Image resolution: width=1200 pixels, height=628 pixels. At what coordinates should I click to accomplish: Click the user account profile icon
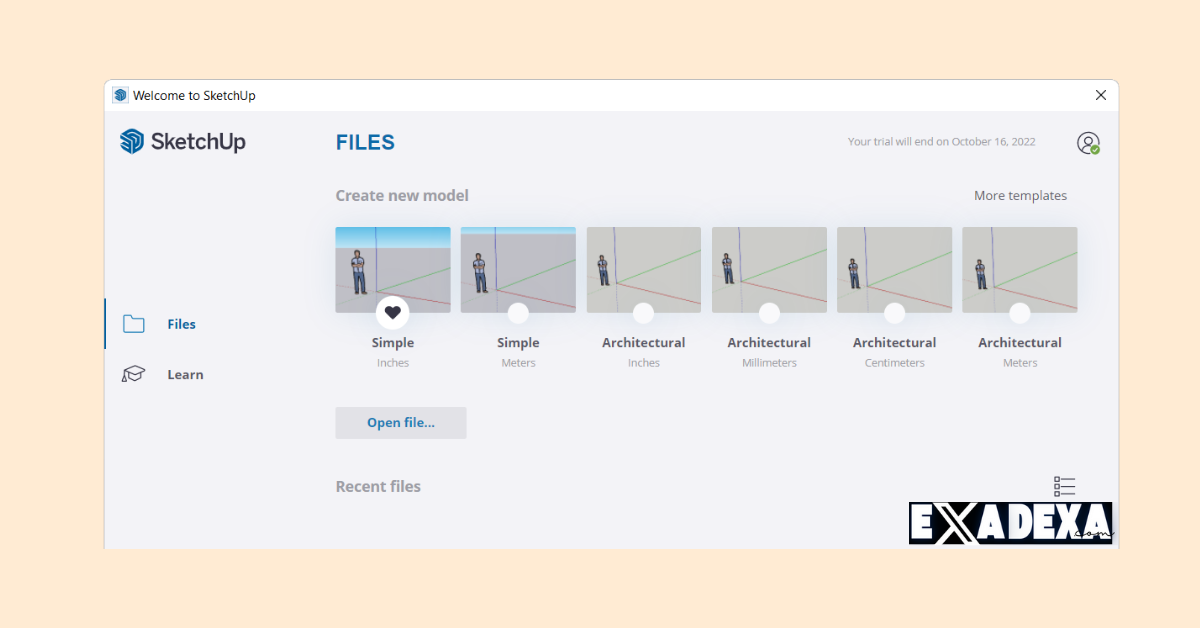point(1088,143)
